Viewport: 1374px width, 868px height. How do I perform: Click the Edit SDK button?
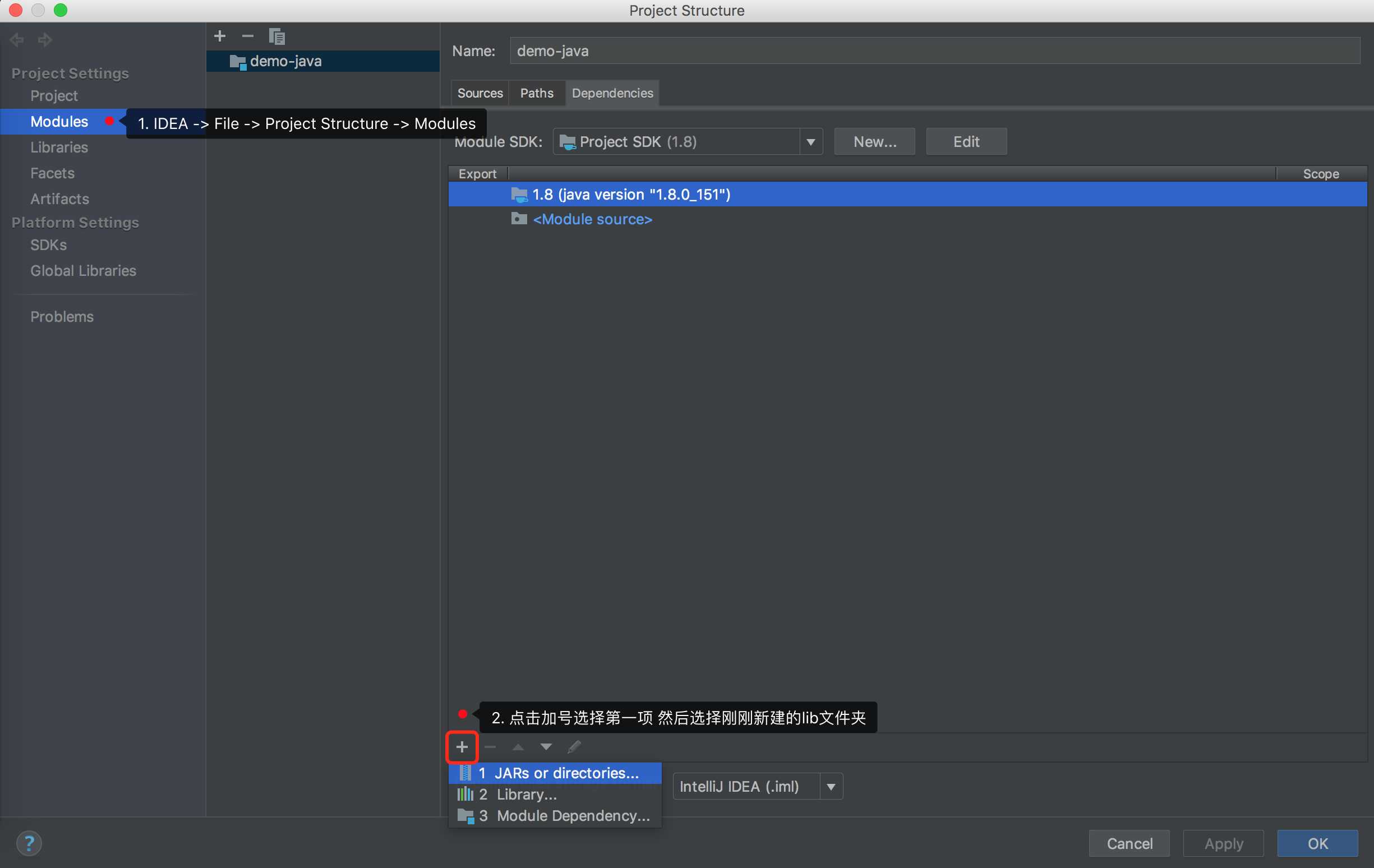click(966, 141)
